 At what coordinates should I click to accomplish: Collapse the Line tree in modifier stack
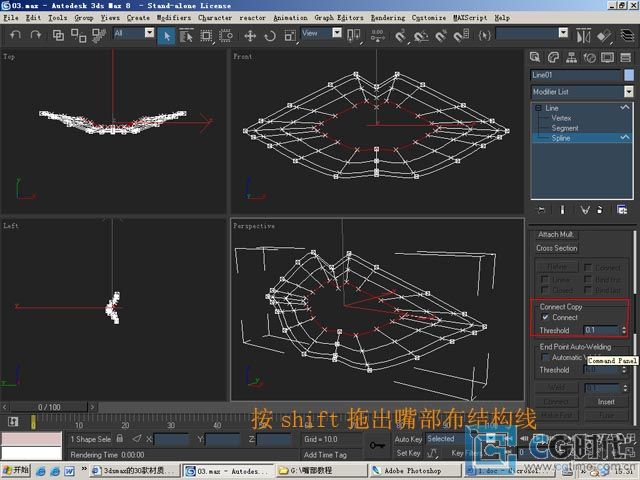pyautogui.click(x=538, y=108)
